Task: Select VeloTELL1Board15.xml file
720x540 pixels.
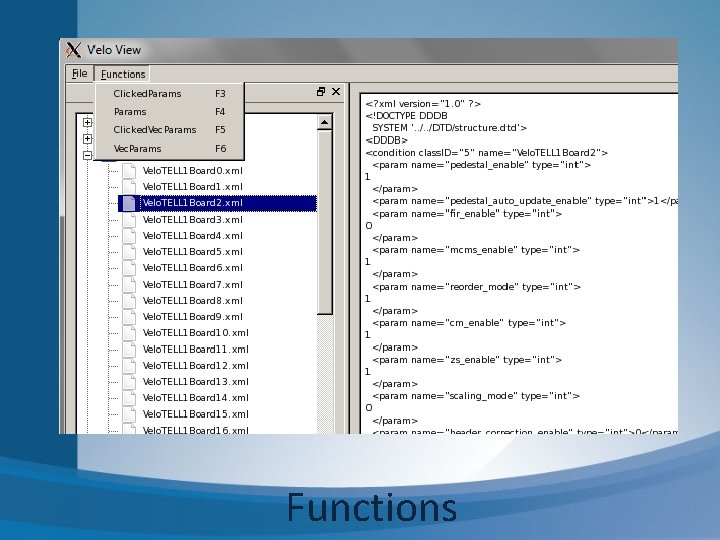Action: [195, 414]
